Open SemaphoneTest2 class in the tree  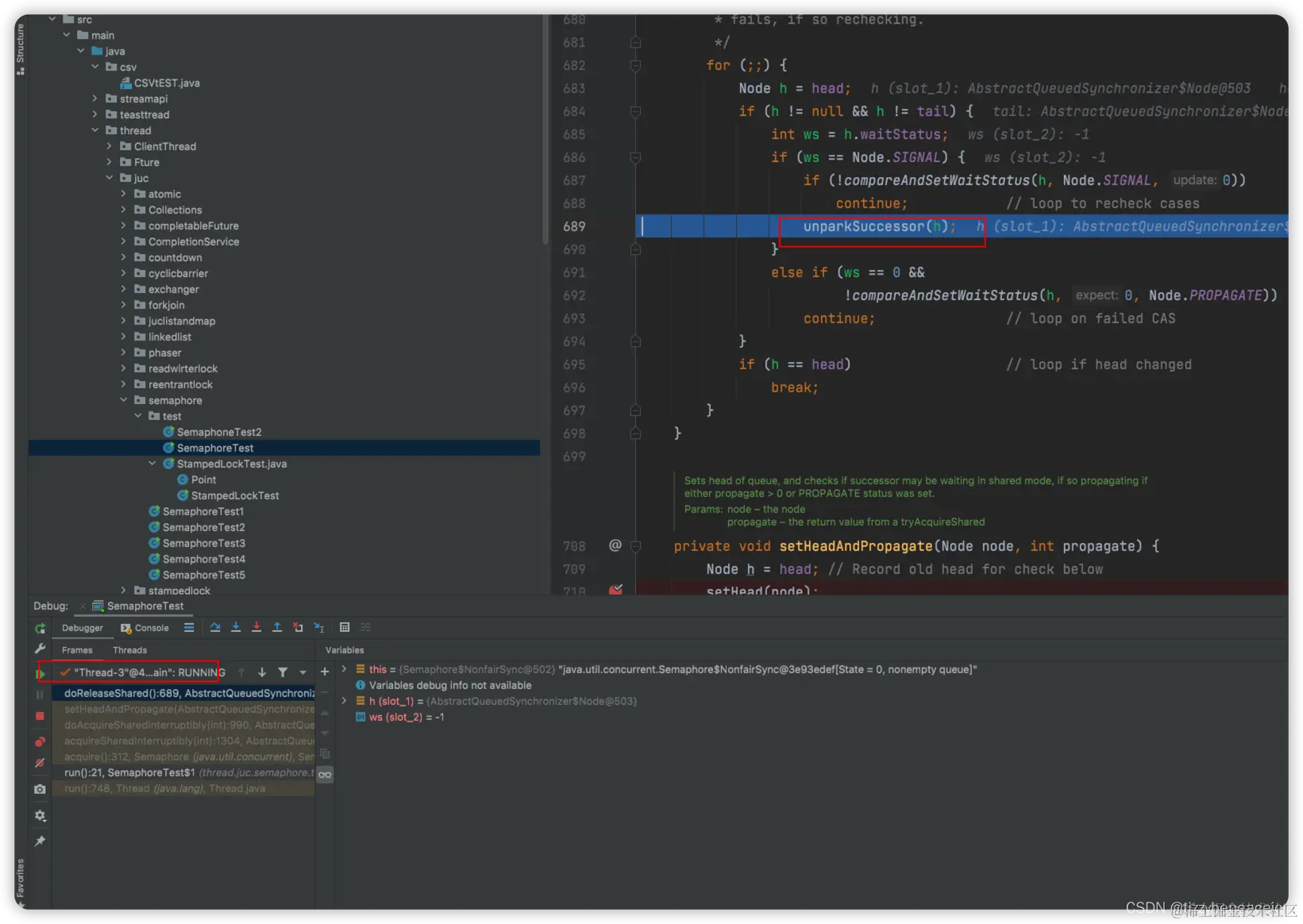pyautogui.click(x=212, y=432)
